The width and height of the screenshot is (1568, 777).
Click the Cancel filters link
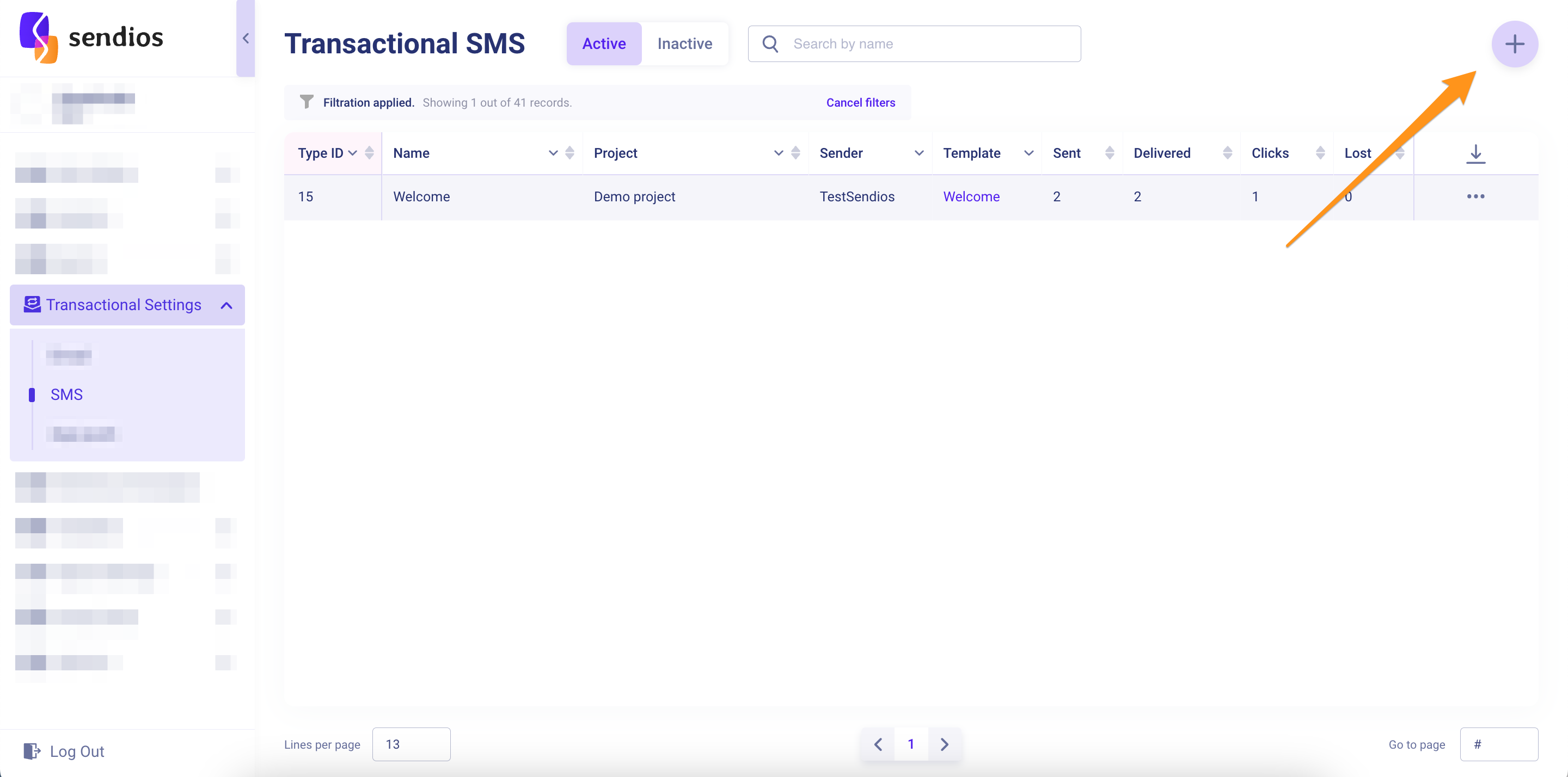(860, 103)
